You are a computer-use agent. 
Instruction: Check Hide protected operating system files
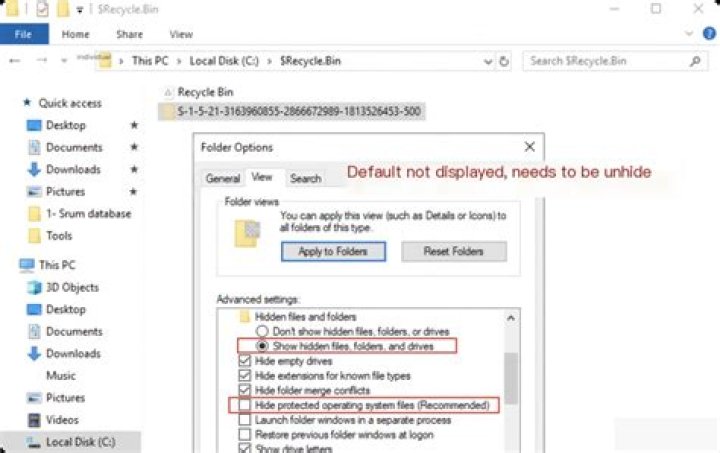click(244, 405)
